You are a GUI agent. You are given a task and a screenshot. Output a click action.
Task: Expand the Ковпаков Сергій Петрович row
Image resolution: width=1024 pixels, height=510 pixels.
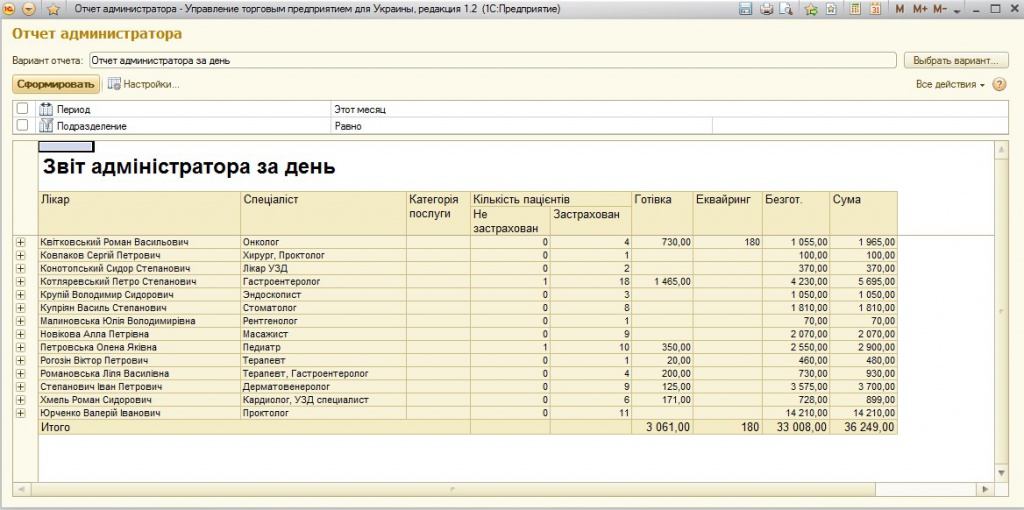coord(20,255)
